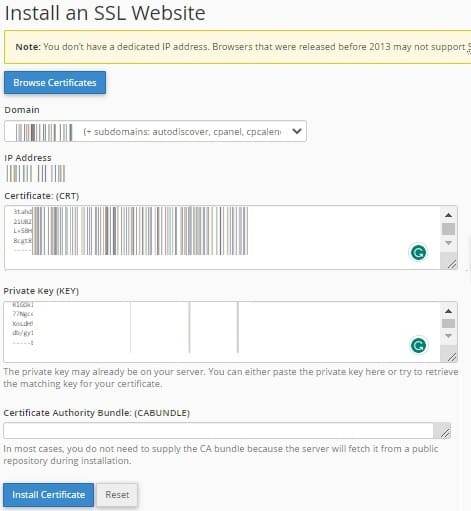Click Grammarly icon in Private Key field
The width and height of the screenshot is (471, 511).
tap(418, 345)
